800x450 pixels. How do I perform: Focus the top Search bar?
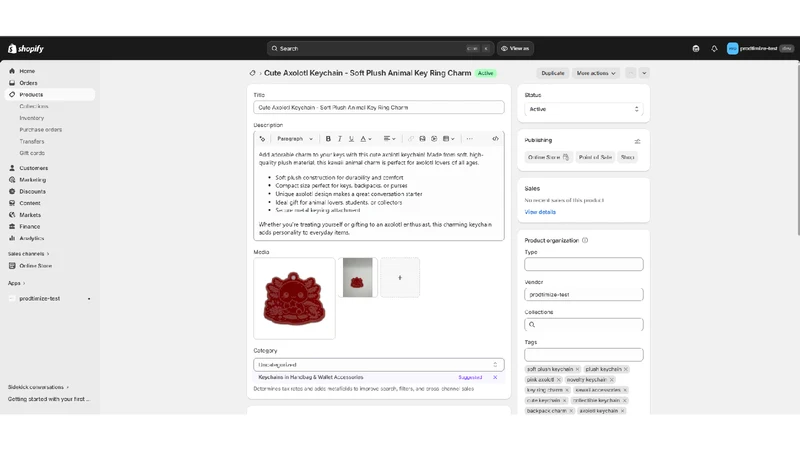380,48
